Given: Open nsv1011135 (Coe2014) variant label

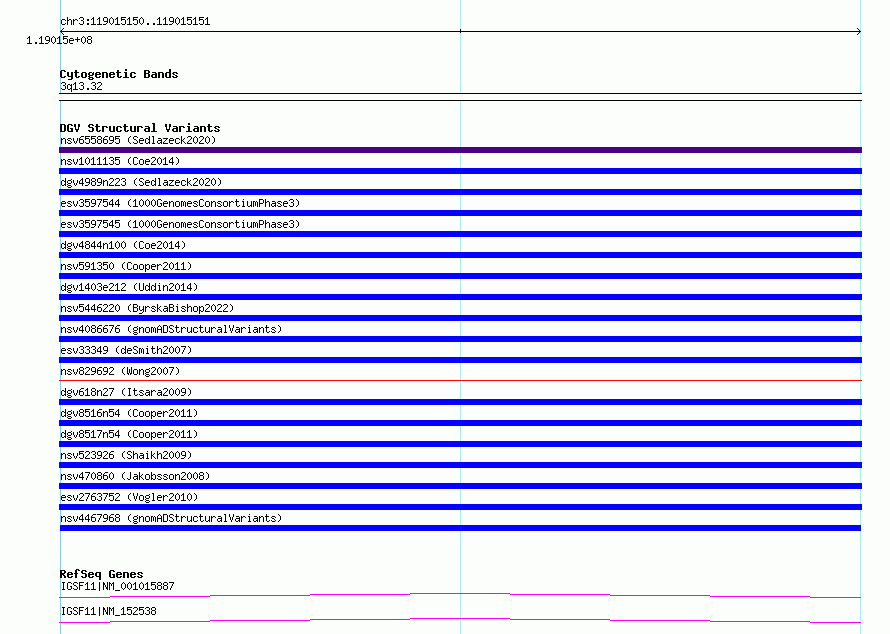Looking at the screenshot, I should (120, 161).
